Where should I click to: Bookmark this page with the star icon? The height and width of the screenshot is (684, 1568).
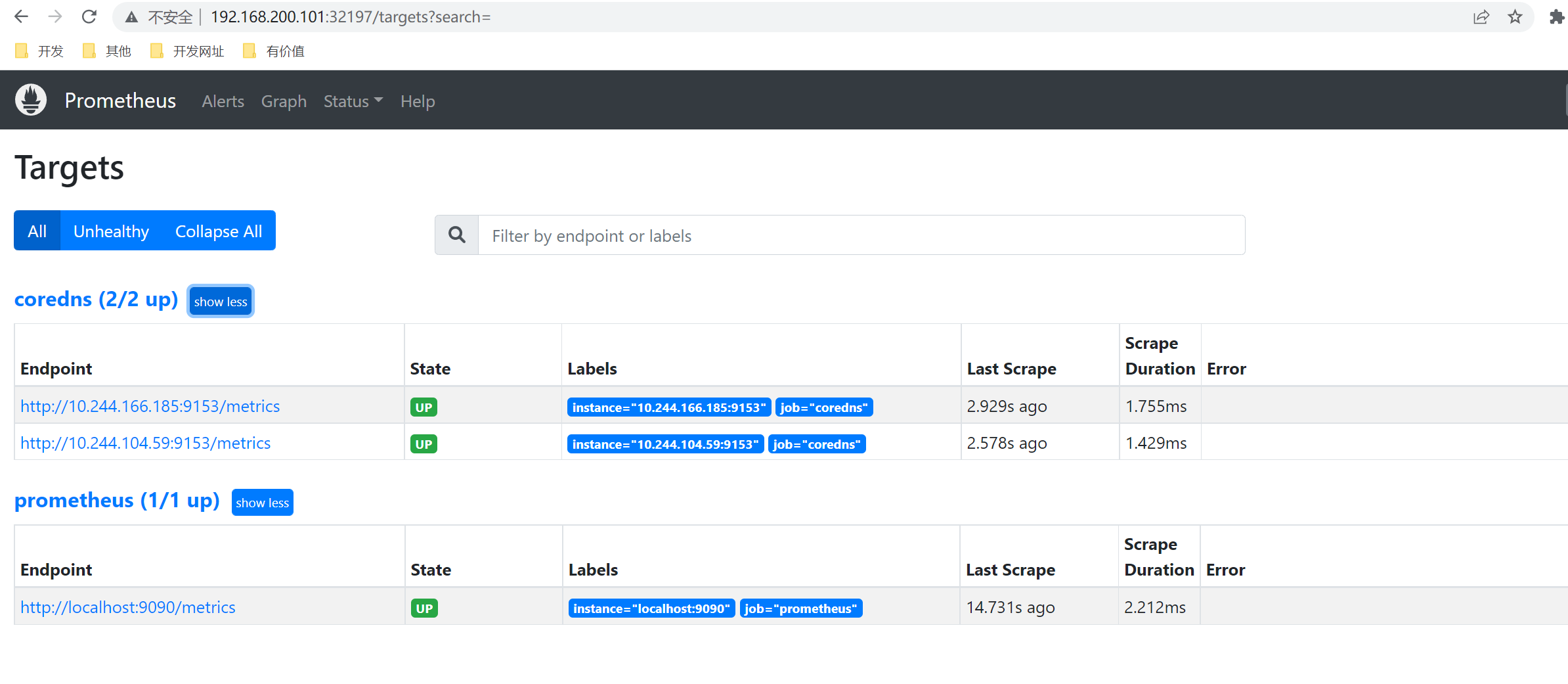[1515, 17]
